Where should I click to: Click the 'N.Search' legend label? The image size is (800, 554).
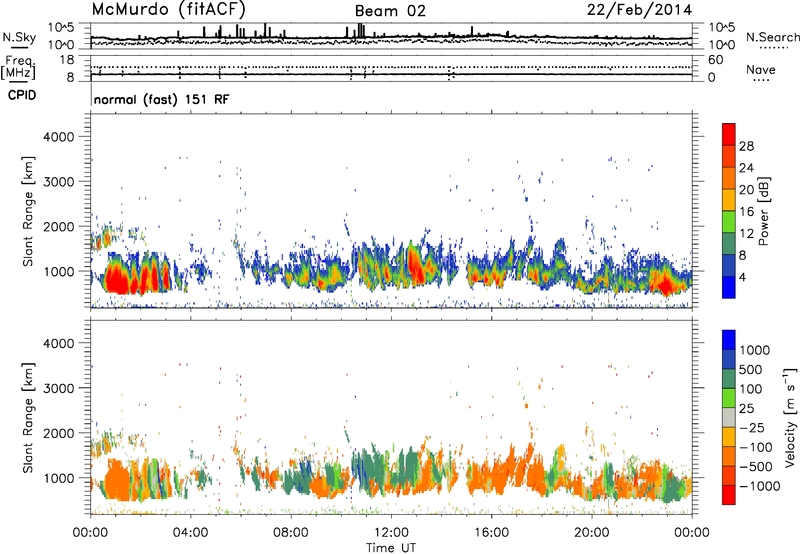pos(772,37)
